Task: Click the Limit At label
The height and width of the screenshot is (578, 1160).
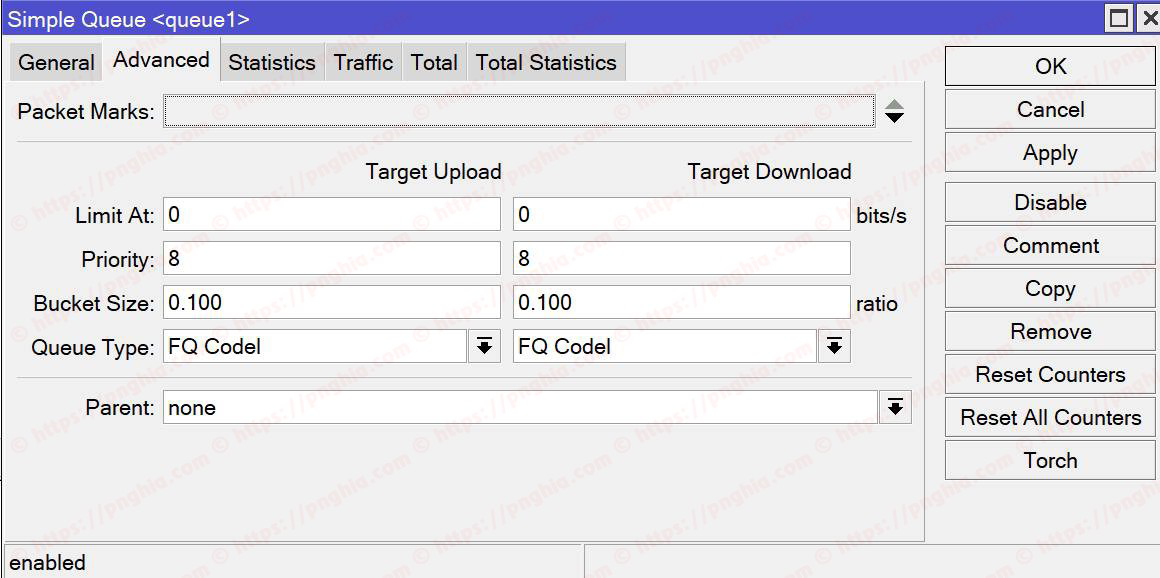Action: tap(115, 216)
